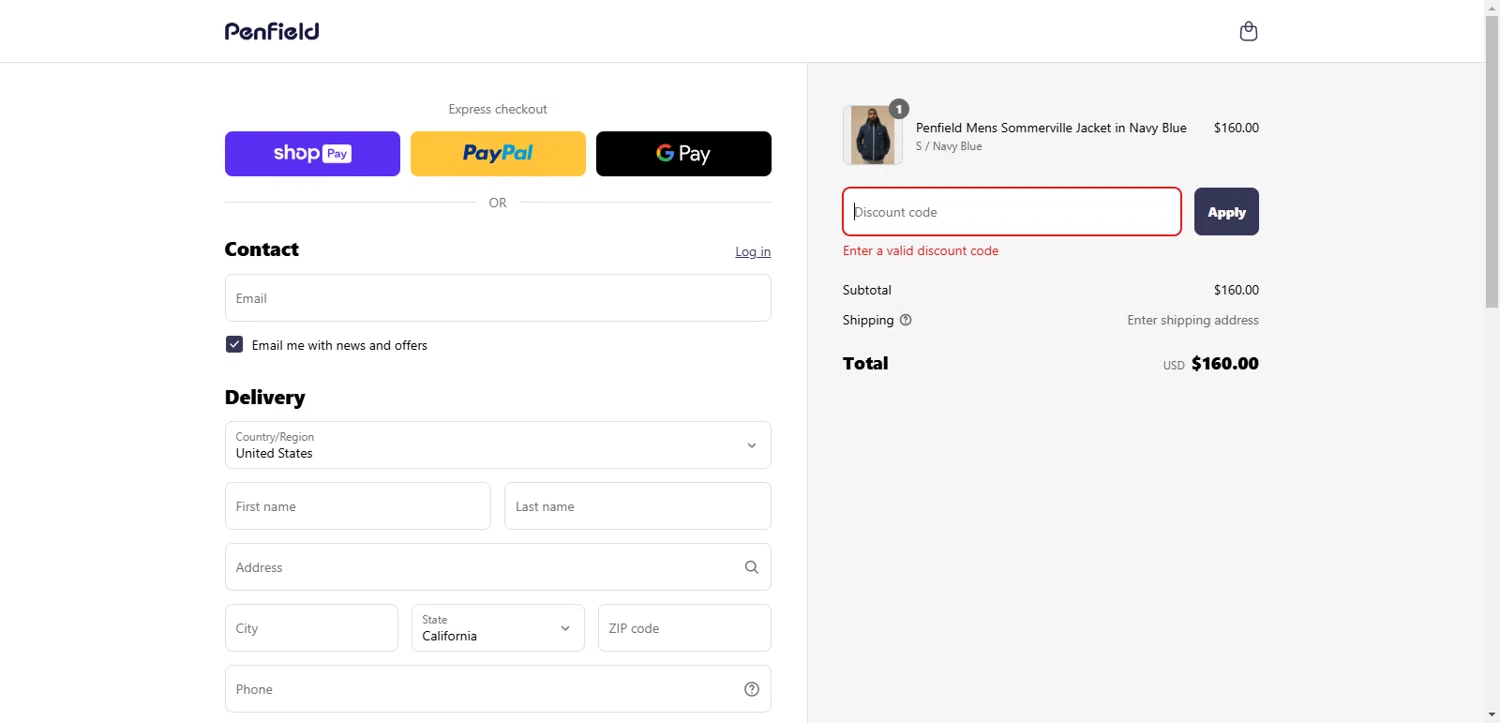Click the ZIP code field
The width and height of the screenshot is (1500, 723).
pyautogui.click(x=685, y=628)
